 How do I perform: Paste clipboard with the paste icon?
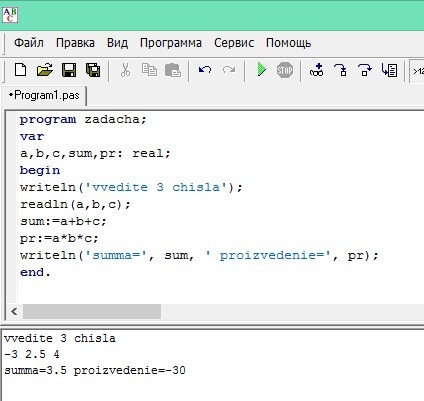coord(173,70)
